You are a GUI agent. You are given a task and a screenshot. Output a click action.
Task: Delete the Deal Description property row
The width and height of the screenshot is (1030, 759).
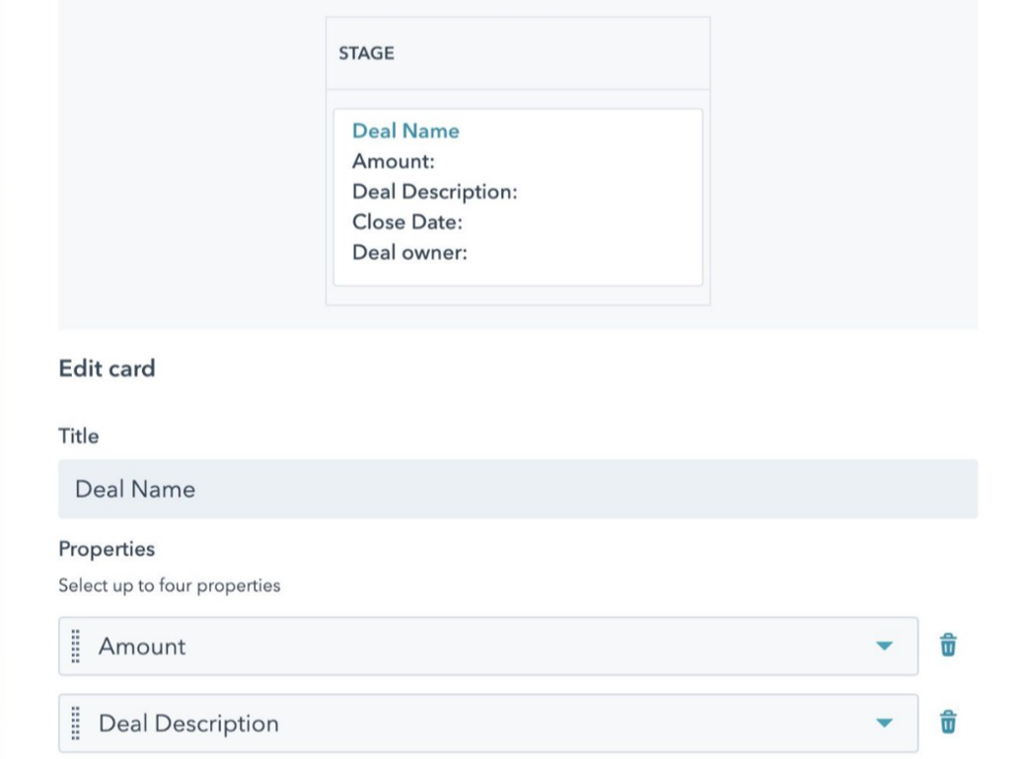click(948, 722)
